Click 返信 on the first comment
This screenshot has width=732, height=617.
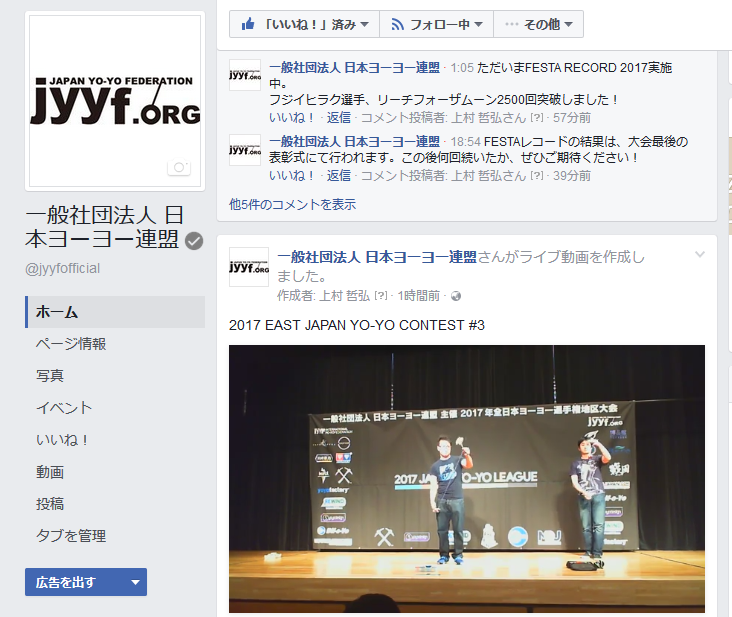pyautogui.click(x=338, y=118)
